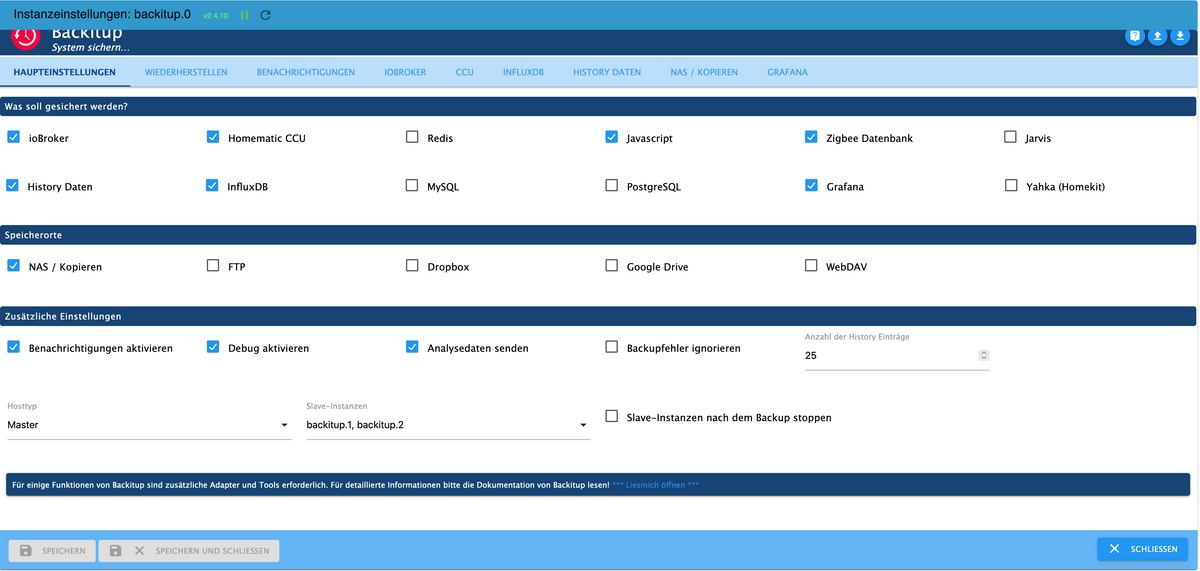This screenshot has height=571, width=1200.
Task: Click the v2.4.10 version label
Action: pos(215,16)
